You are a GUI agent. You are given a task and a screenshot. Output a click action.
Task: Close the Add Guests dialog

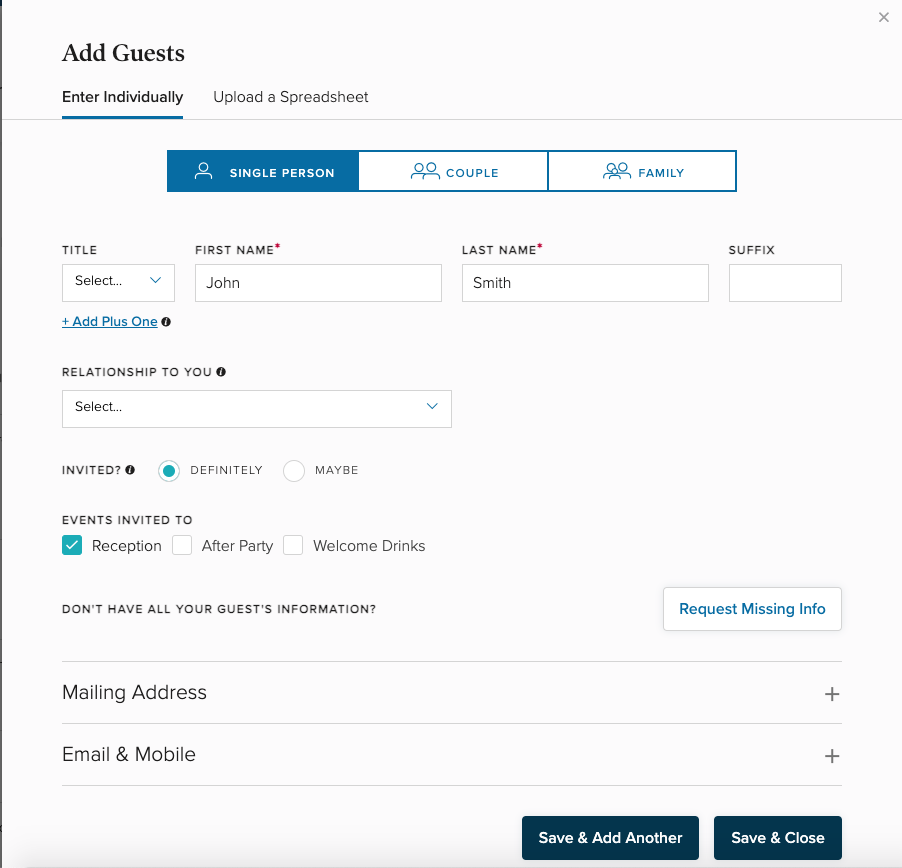(883, 17)
